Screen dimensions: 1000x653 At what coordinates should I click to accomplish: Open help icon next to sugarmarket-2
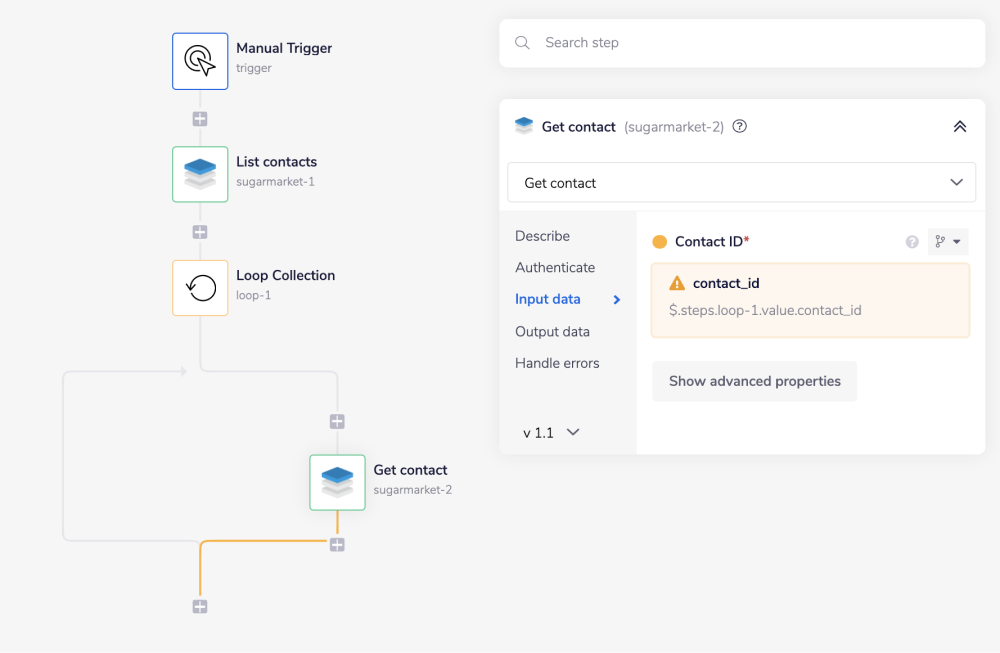(740, 127)
